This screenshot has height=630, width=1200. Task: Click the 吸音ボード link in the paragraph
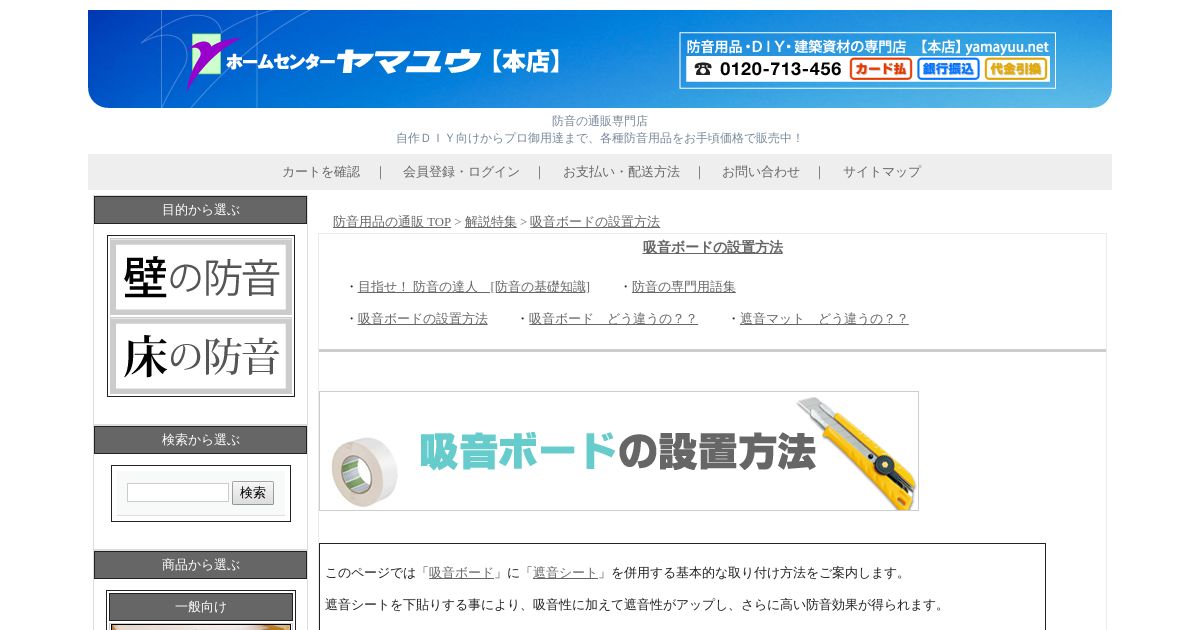[x=461, y=573]
